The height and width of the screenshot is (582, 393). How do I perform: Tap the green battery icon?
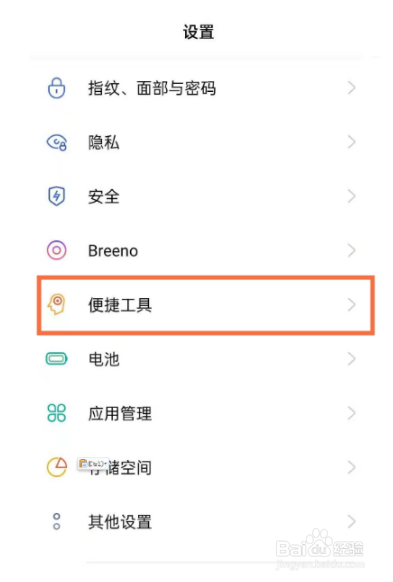coord(56,359)
